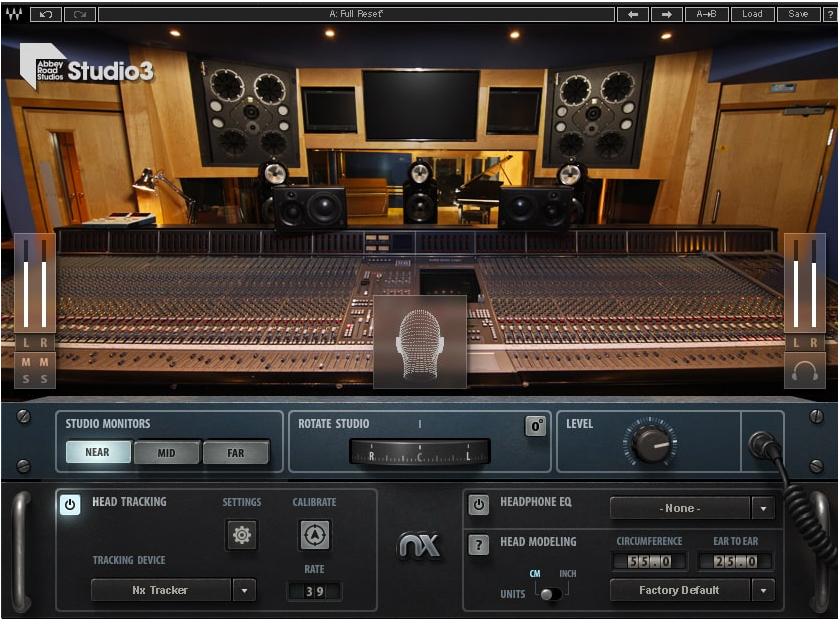Select NEAR studio monitors

click(x=98, y=452)
